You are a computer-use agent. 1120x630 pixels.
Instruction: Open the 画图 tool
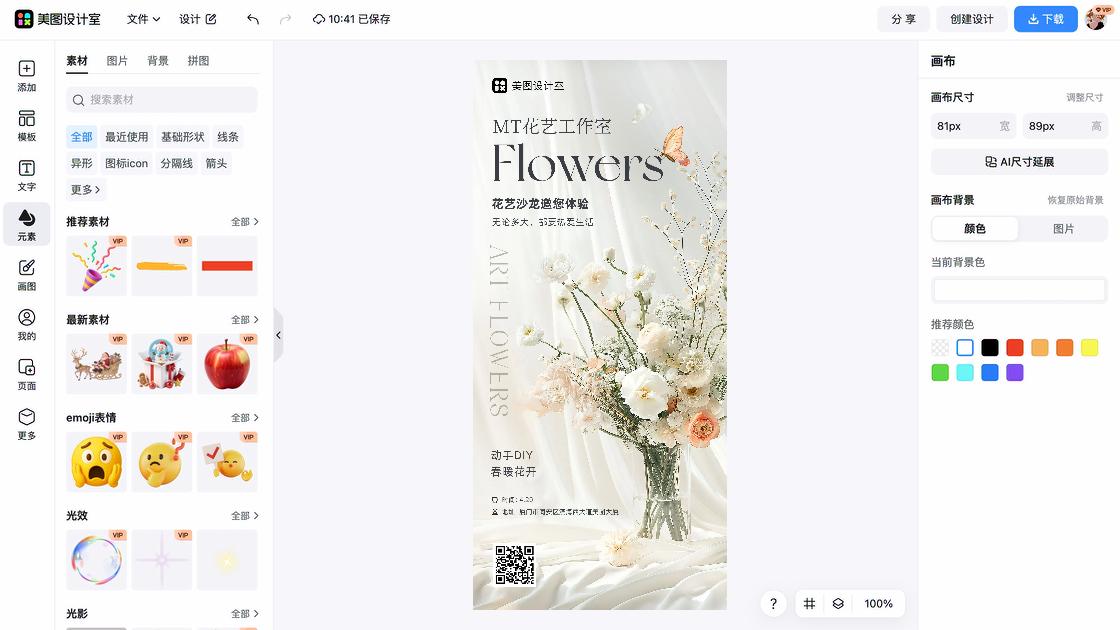point(26,272)
